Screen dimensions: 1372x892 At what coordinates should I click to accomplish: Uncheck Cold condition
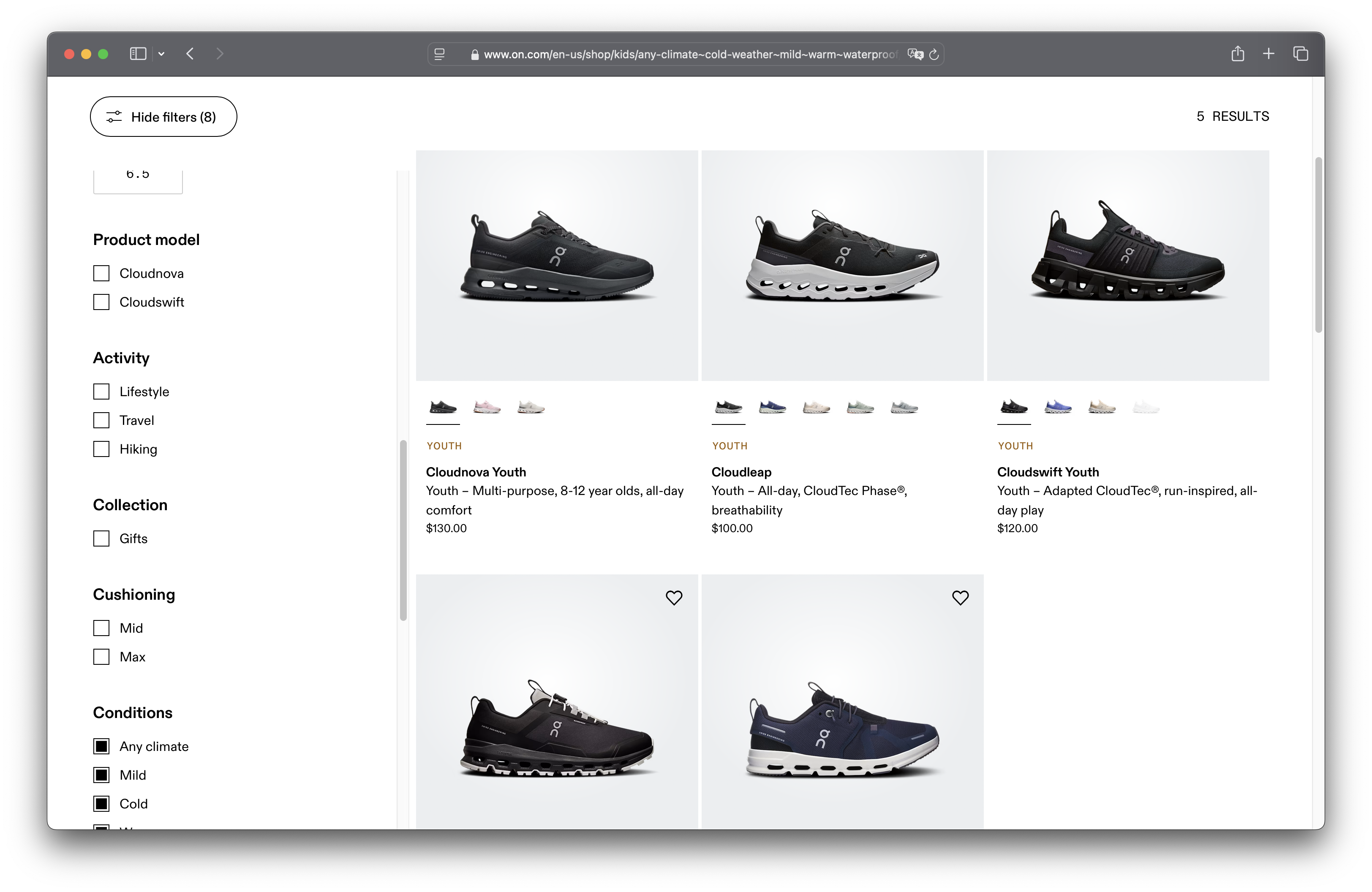(101, 805)
